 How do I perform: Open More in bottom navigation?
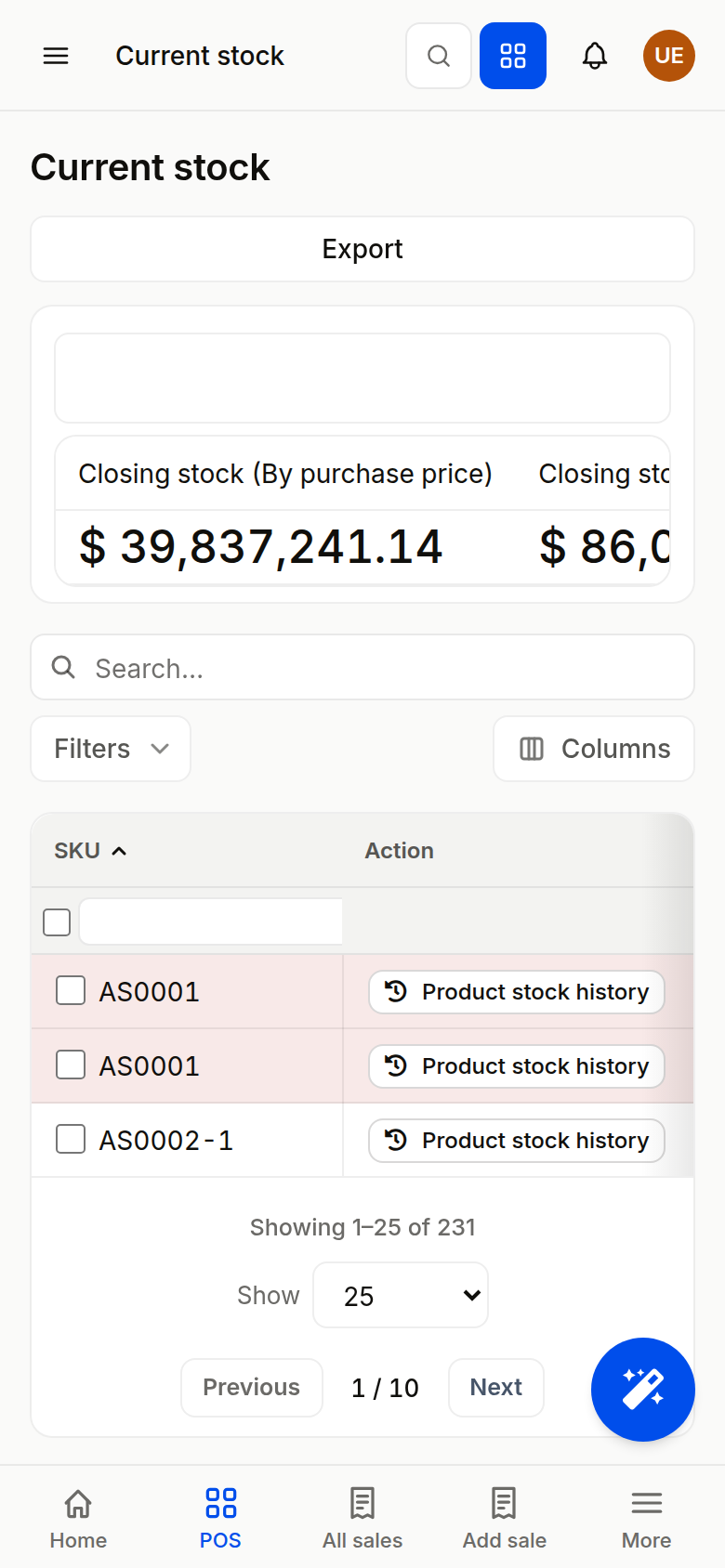(x=647, y=1518)
